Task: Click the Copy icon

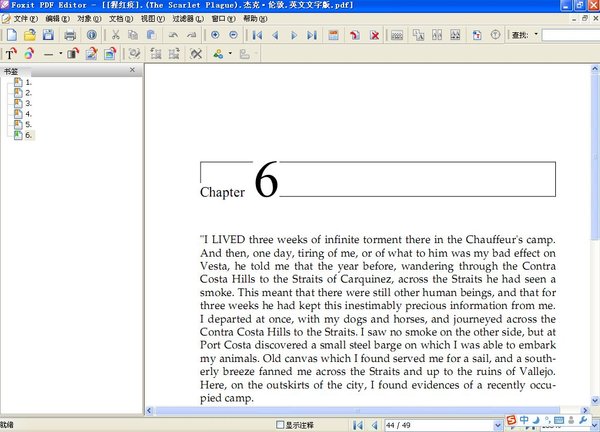Action: tap(133, 35)
